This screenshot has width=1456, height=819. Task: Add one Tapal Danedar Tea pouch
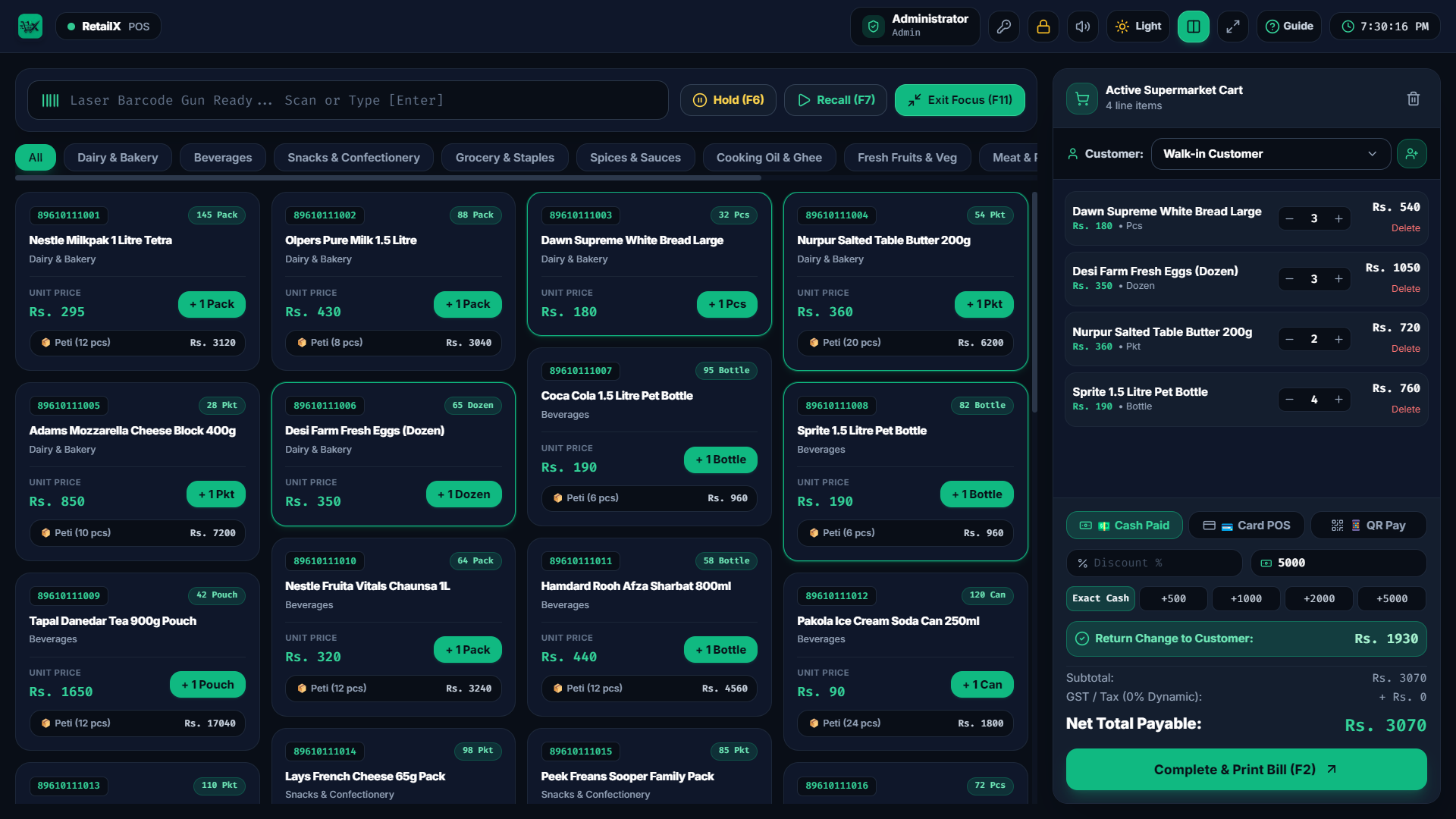tap(208, 685)
